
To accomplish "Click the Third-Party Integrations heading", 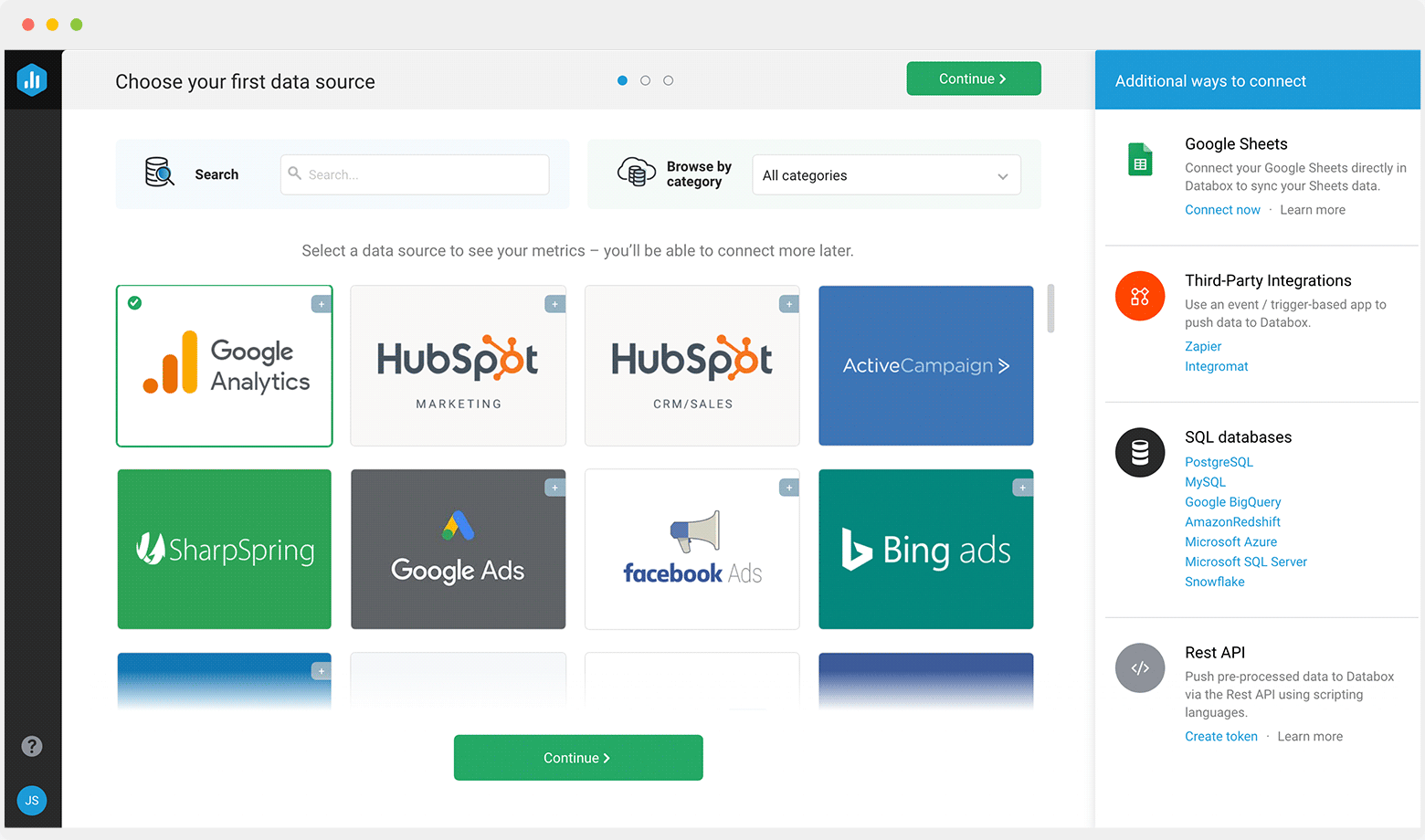I will pyautogui.click(x=1268, y=280).
